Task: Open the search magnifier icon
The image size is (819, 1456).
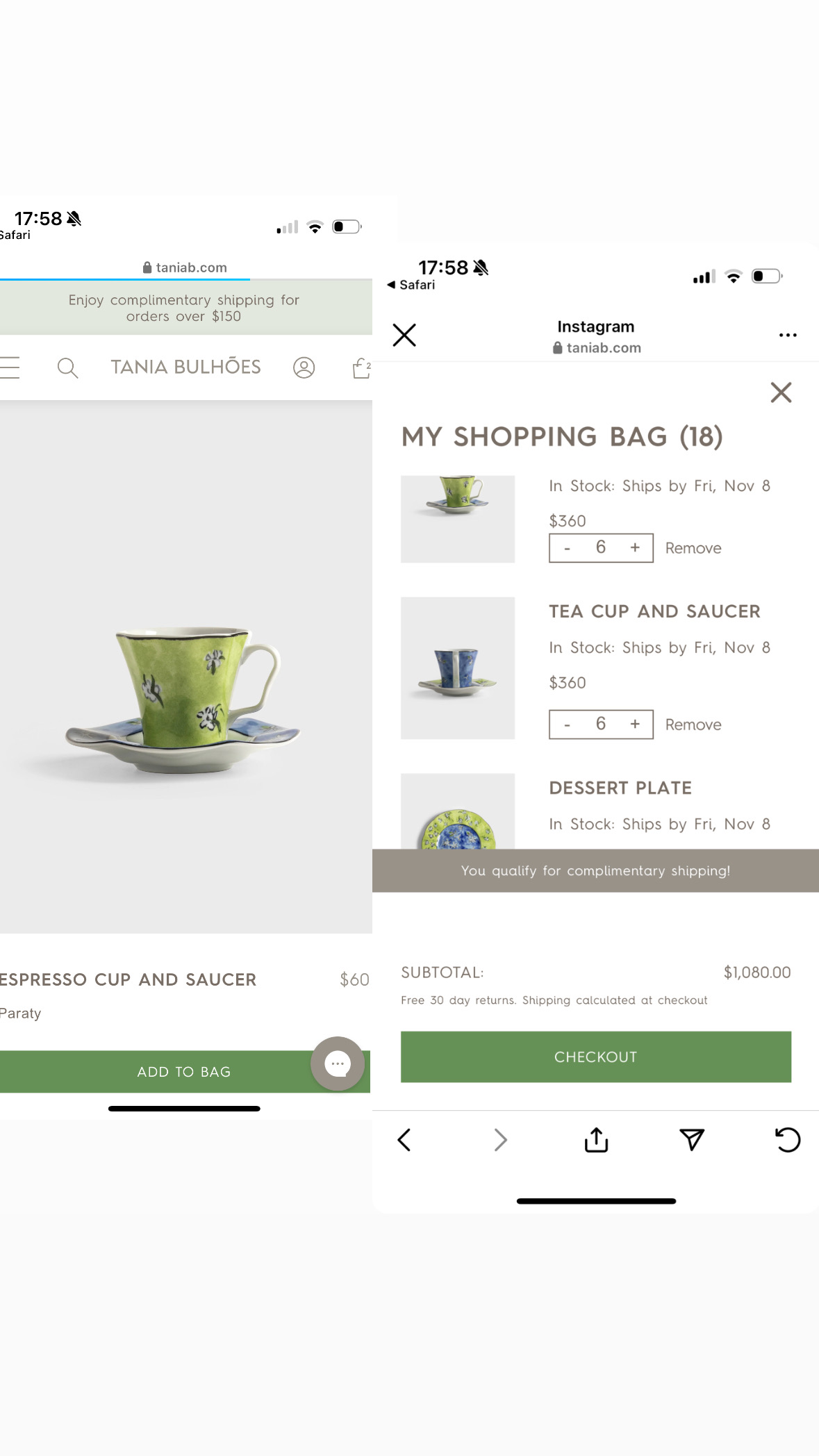Action: click(x=67, y=367)
